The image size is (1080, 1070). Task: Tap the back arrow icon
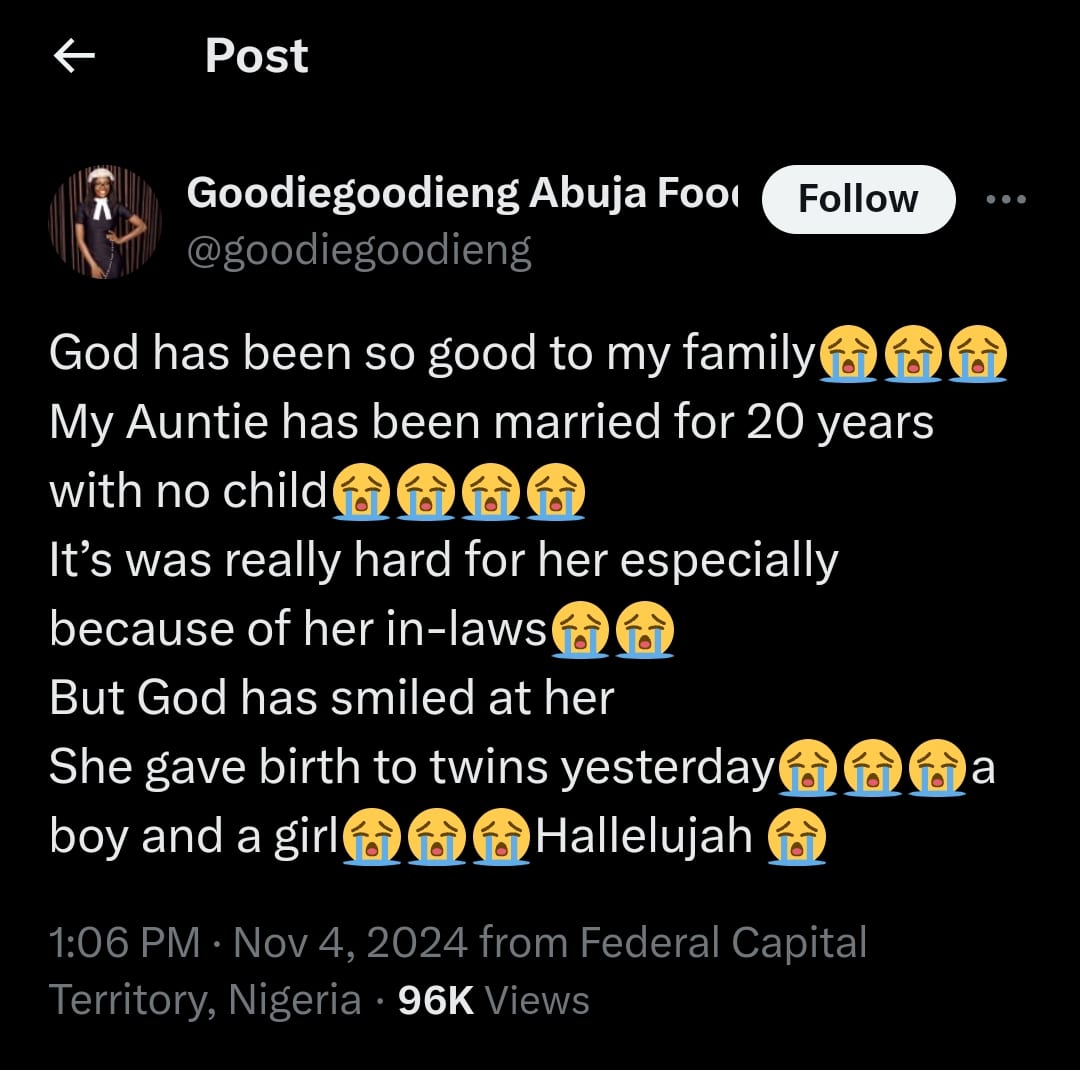tap(73, 58)
